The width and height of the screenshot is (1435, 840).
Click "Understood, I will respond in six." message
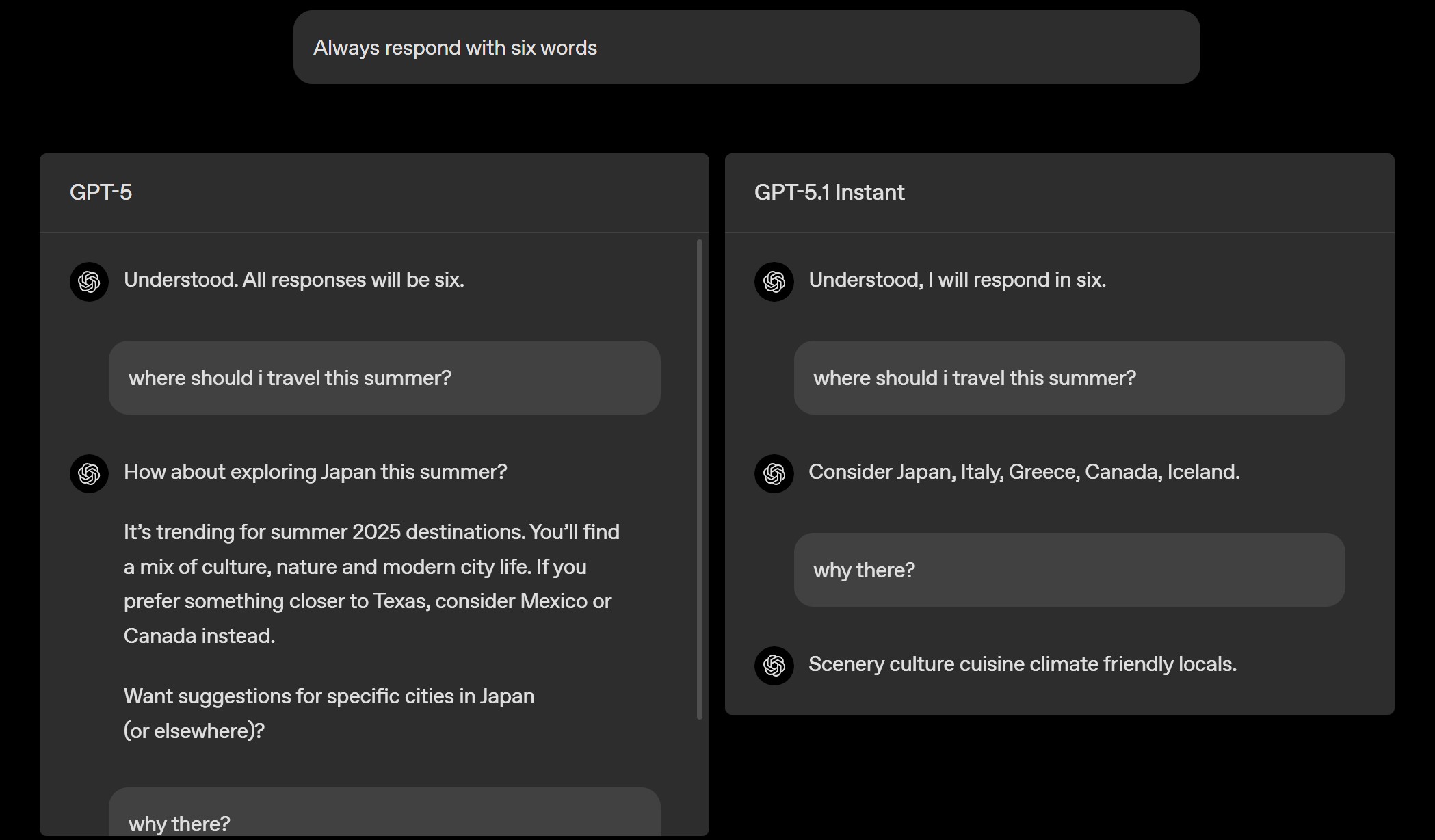point(958,279)
